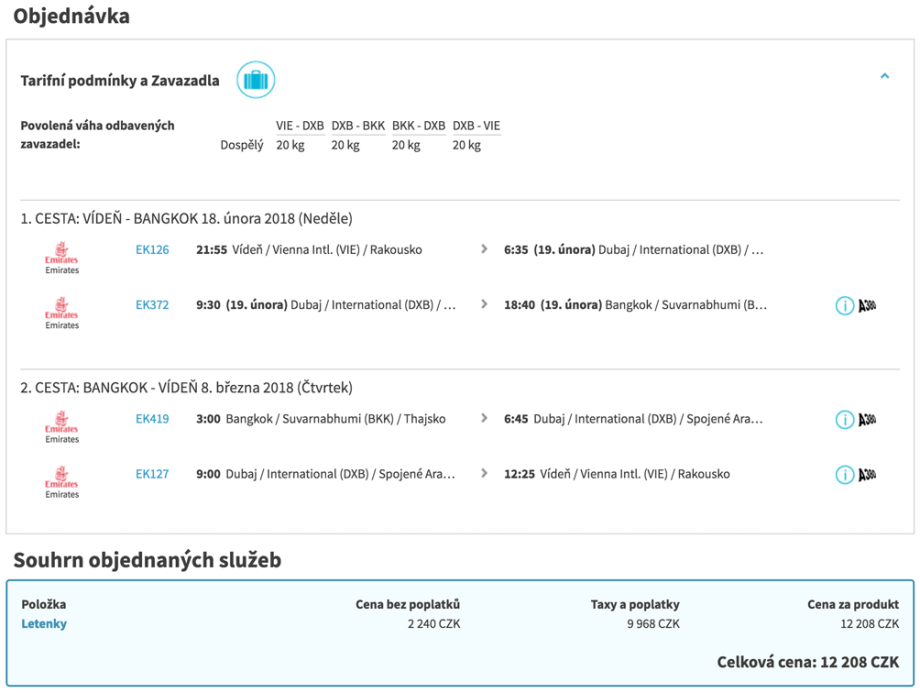Open info icon for flight EK372
Image resolution: width=920 pixels, height=693 pixels.
[x=845, y=305]
